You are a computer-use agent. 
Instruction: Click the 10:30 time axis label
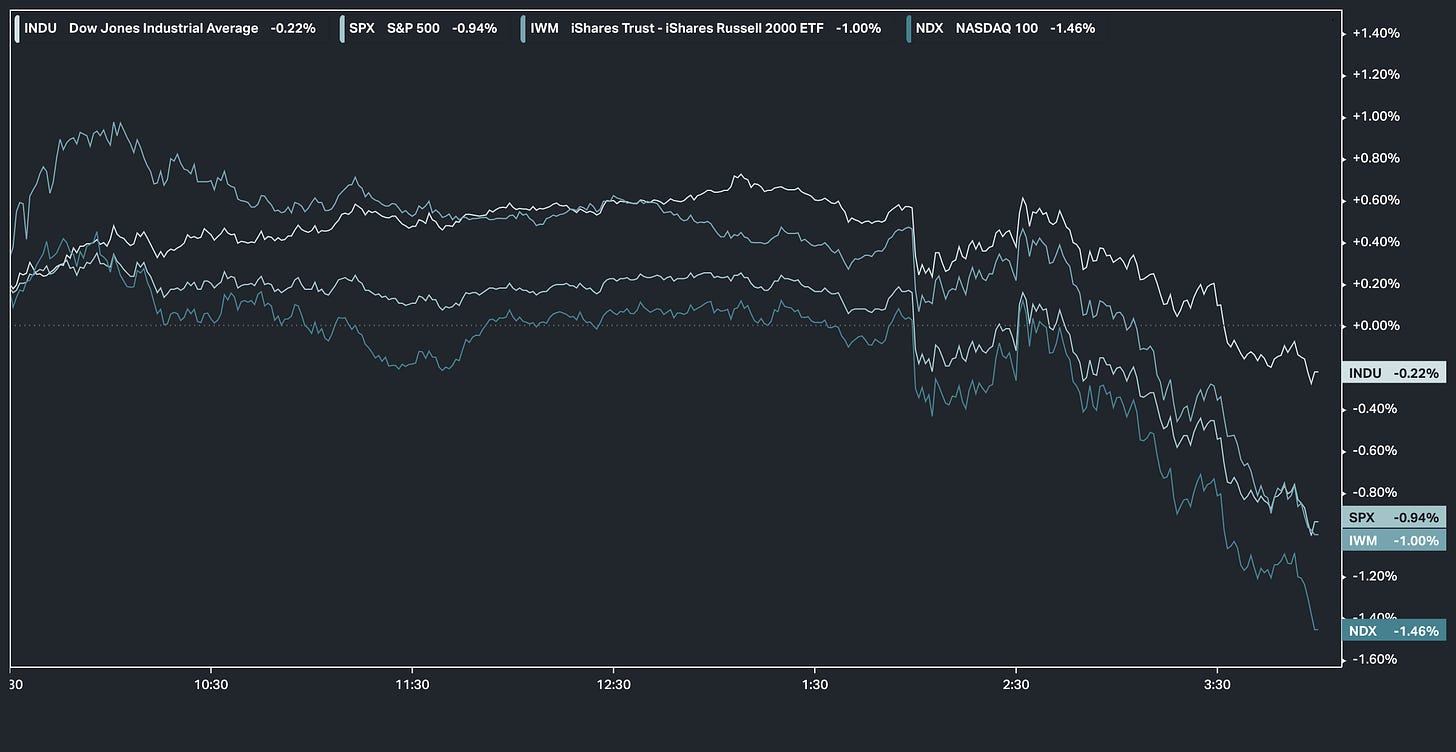211,685
